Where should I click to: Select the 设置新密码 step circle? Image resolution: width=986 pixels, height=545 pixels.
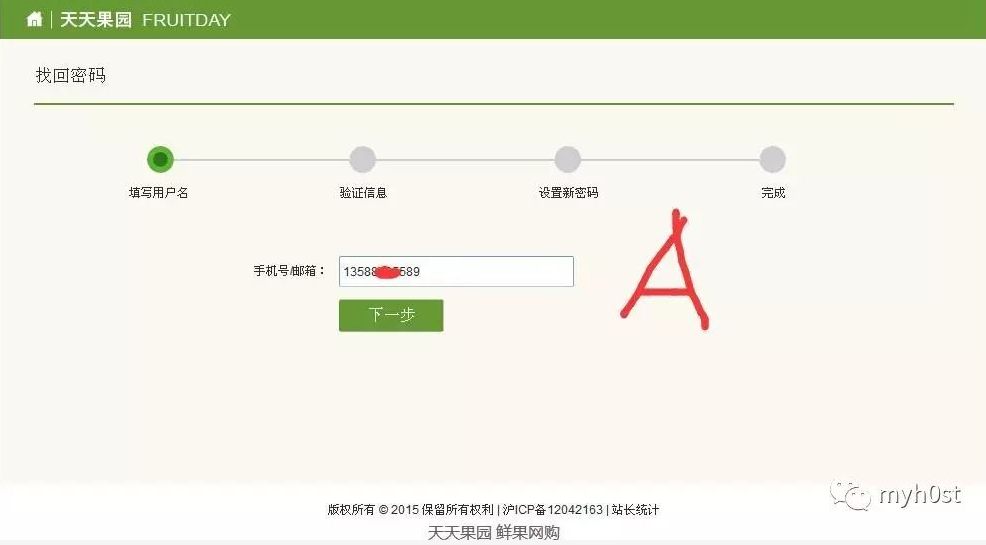[x=568, y=160]
